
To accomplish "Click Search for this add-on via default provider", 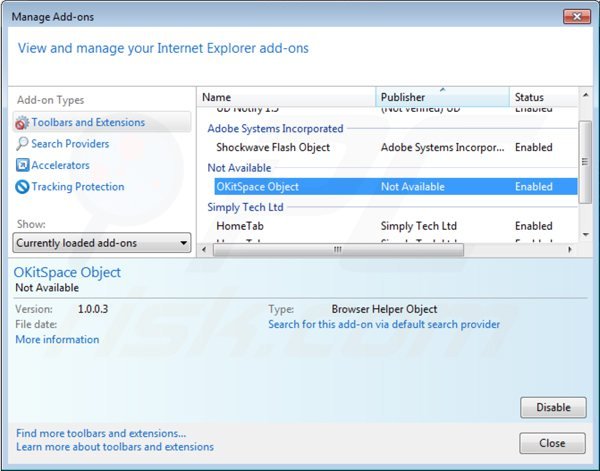I will click(384, 324).
